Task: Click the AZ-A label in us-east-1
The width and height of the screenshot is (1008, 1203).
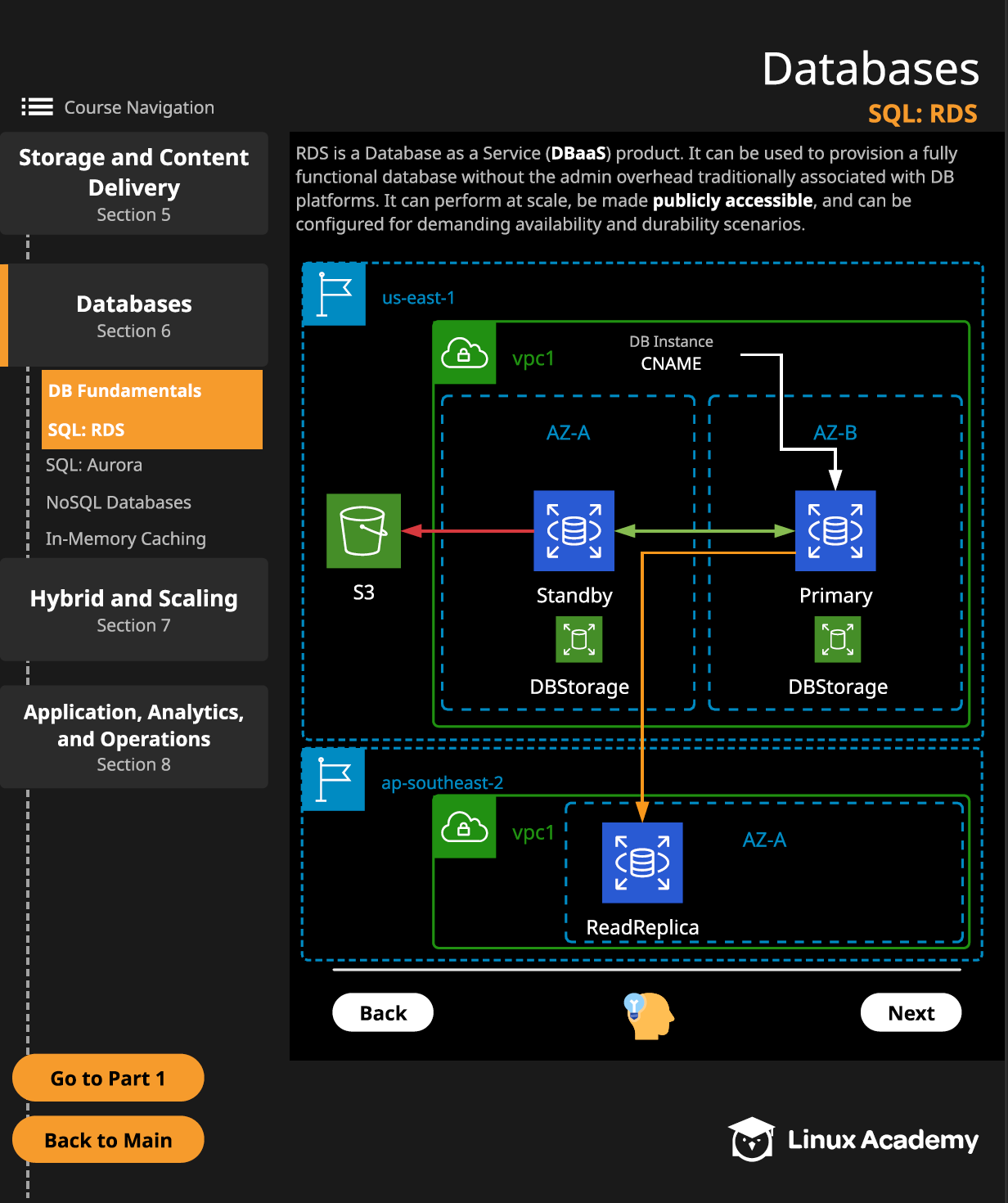Action: [x=568, y=432]
